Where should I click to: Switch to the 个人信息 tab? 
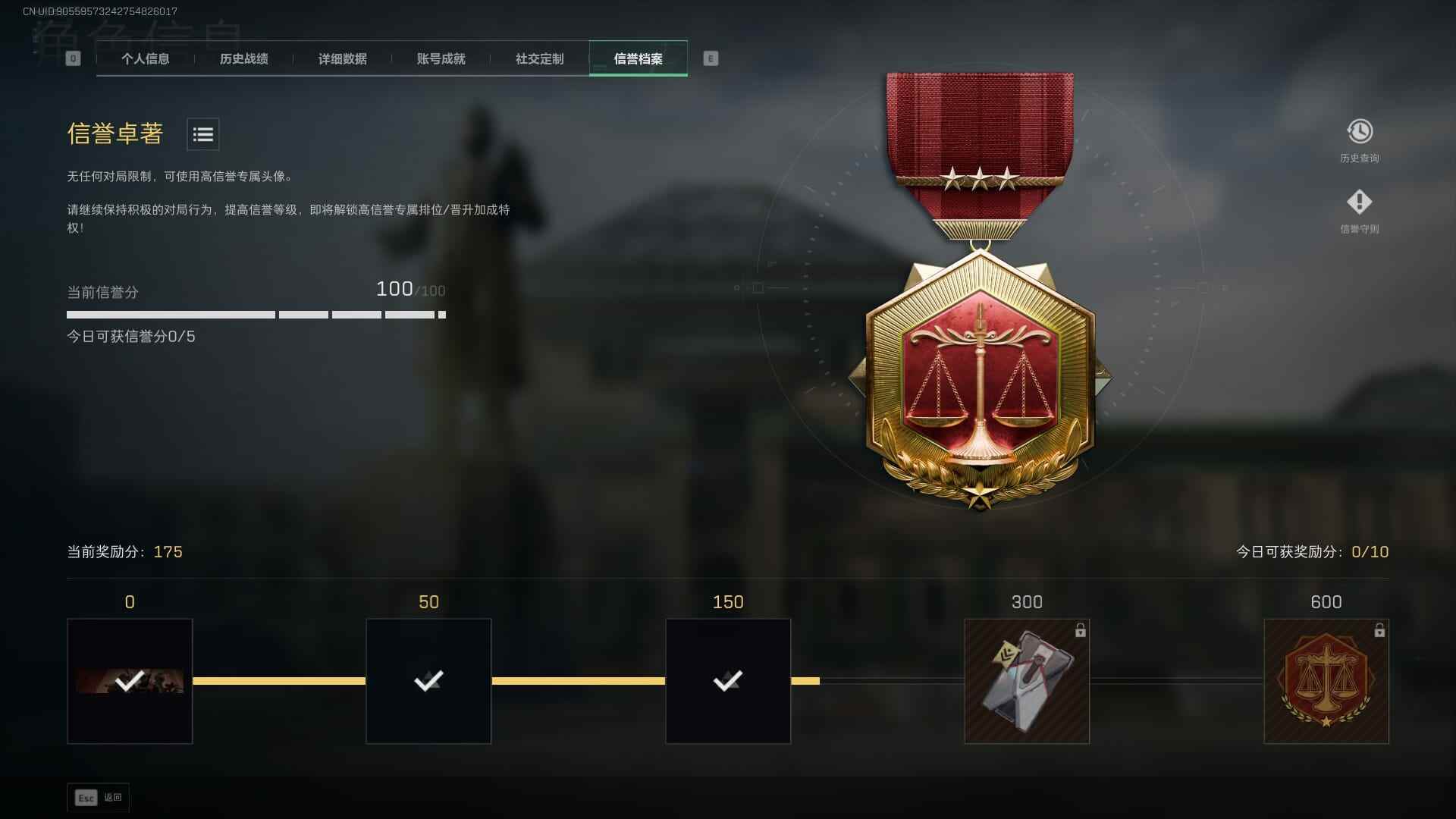(x=146, y=58)
